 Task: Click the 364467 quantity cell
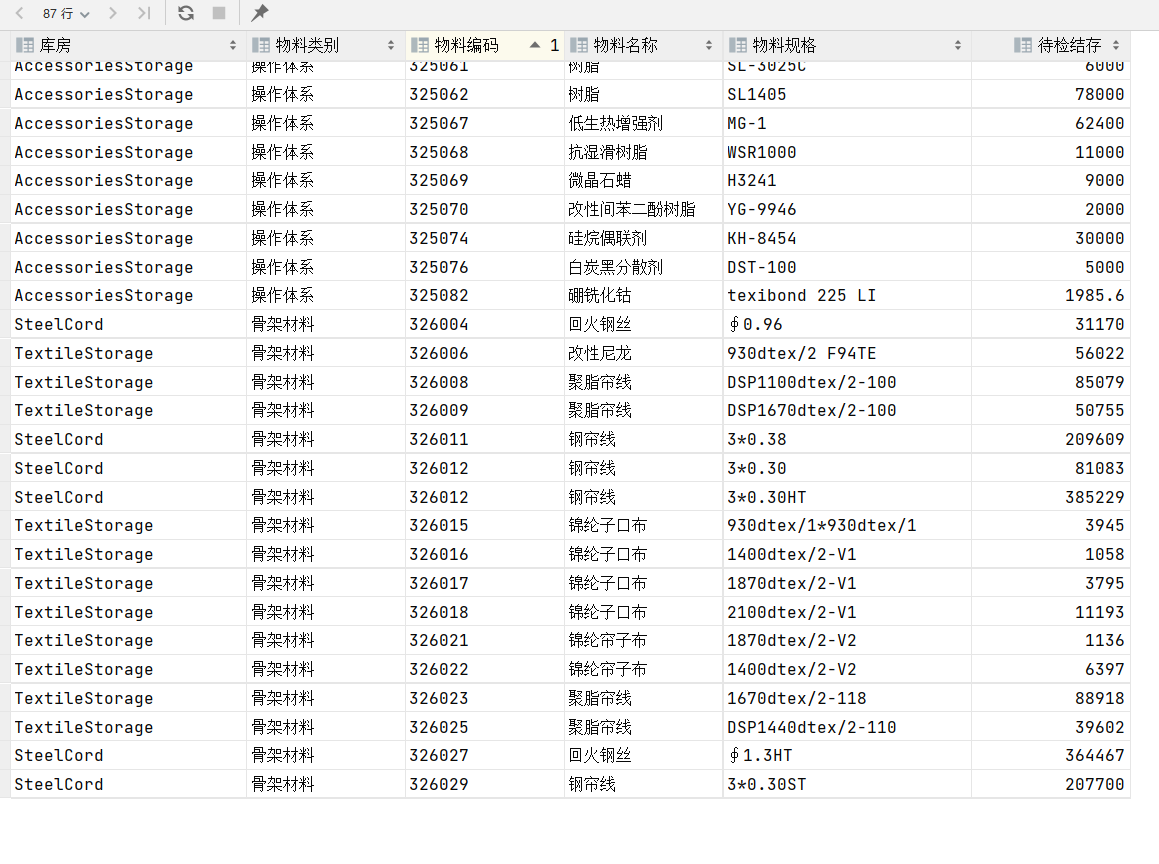pos(1051,755)
